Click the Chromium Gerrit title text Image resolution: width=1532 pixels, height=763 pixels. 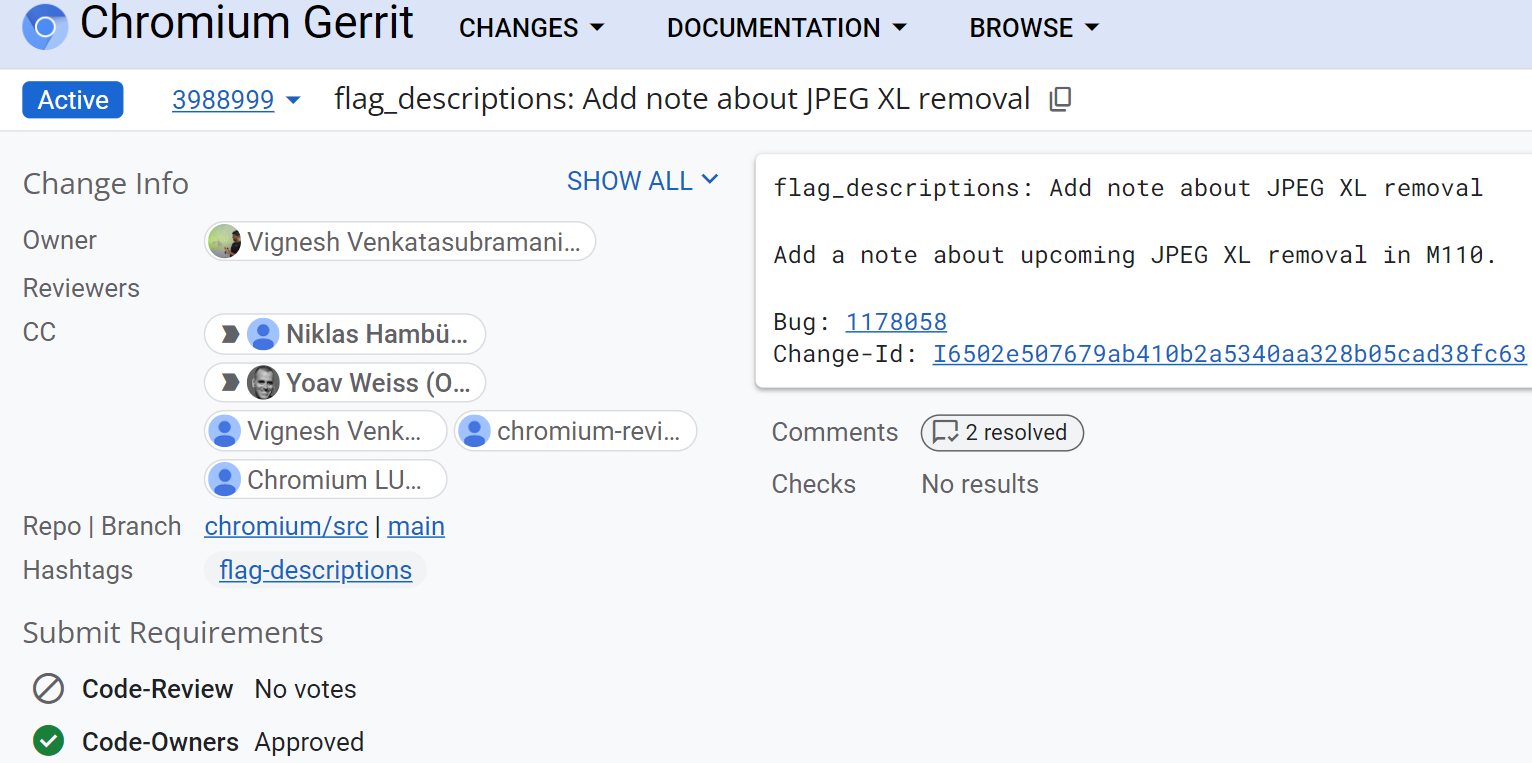247,23
